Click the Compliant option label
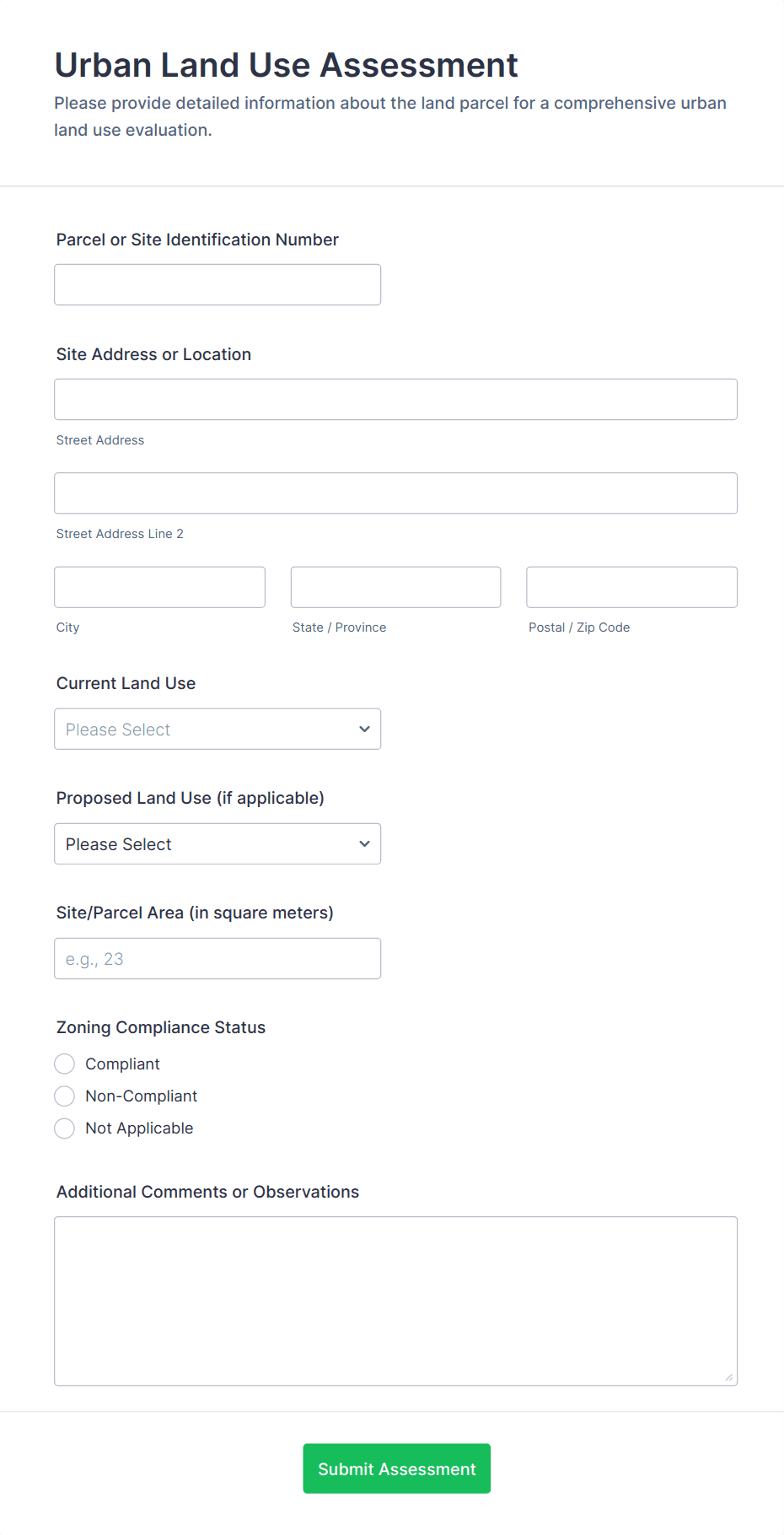784x1535 pixels. click(122, 1064)
